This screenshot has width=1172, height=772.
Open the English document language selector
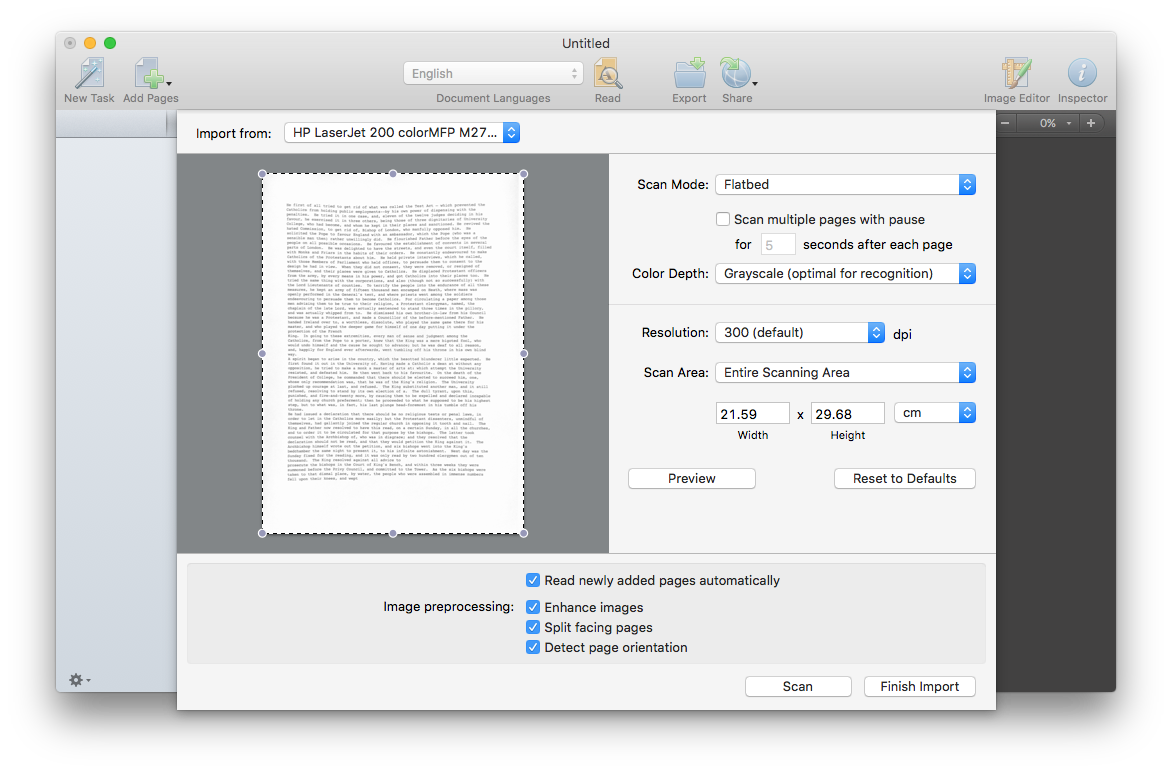[x=492, y=73]
